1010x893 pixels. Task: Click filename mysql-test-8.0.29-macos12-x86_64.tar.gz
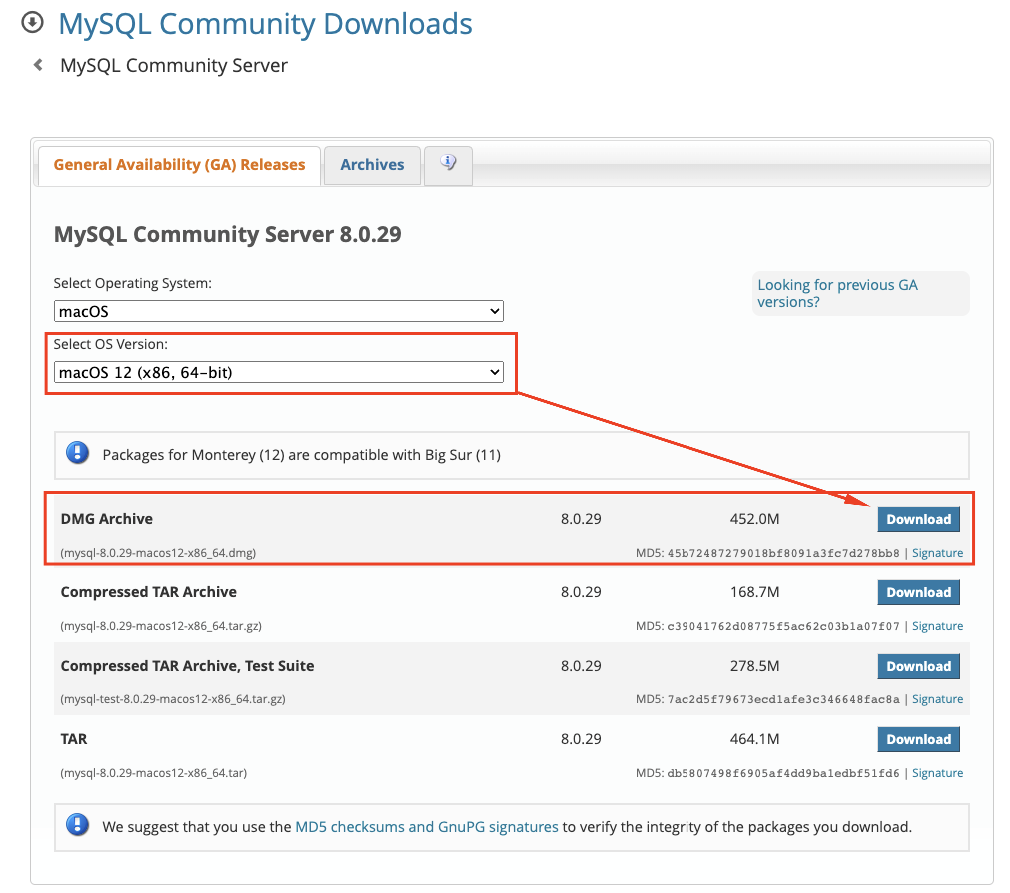173,698
